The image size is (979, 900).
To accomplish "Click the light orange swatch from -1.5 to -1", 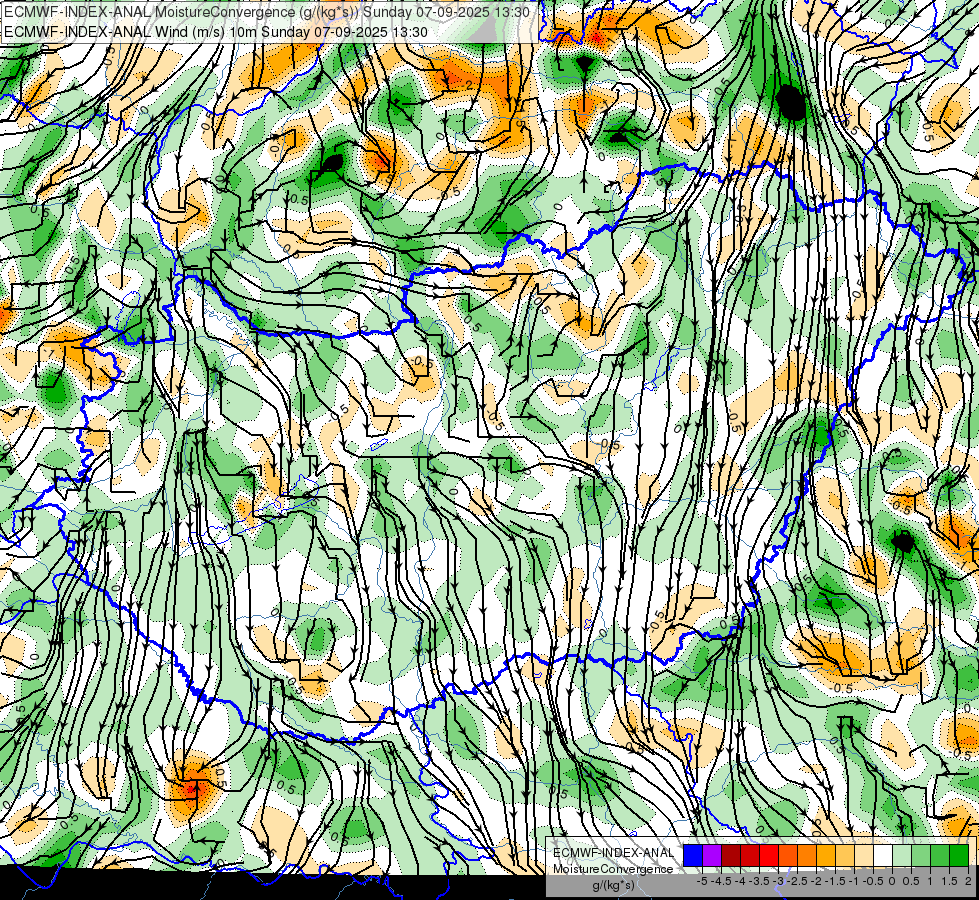I will click(845, 855).
